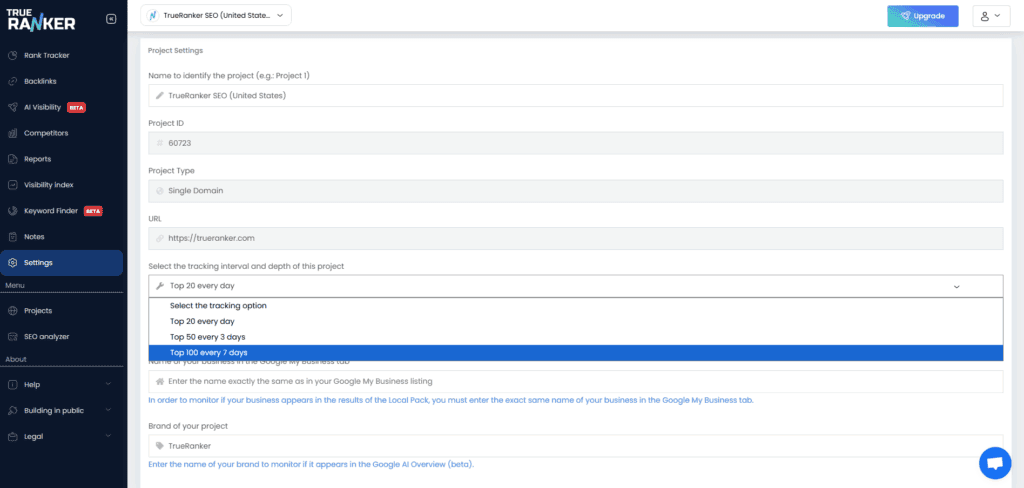Click the Notes icon in sidebar
The height and width of the screenshot is (488, 1024).
click(x=12, y=237)
